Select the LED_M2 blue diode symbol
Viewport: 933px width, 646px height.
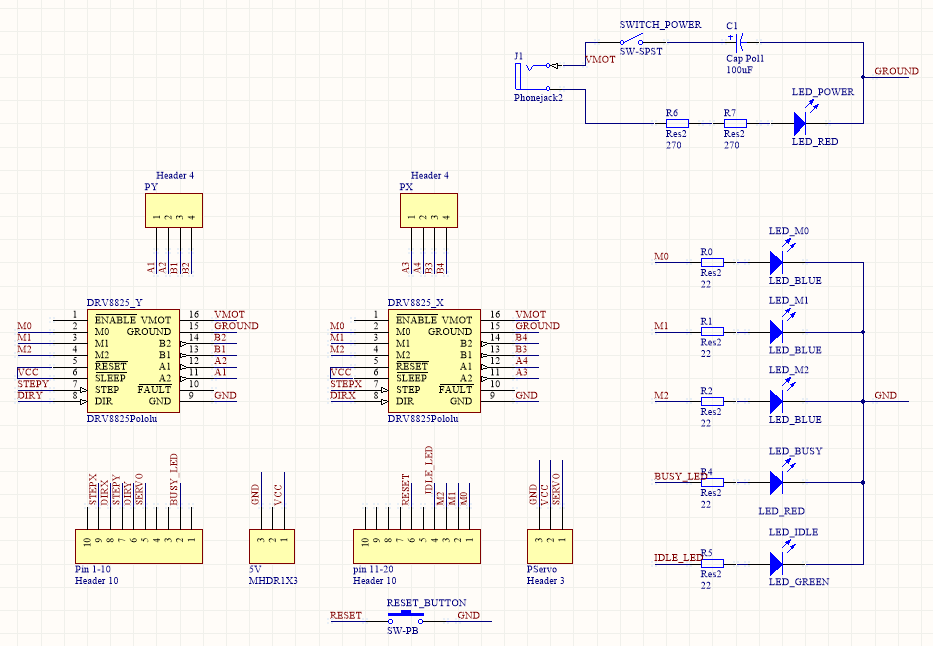point(776,401)
